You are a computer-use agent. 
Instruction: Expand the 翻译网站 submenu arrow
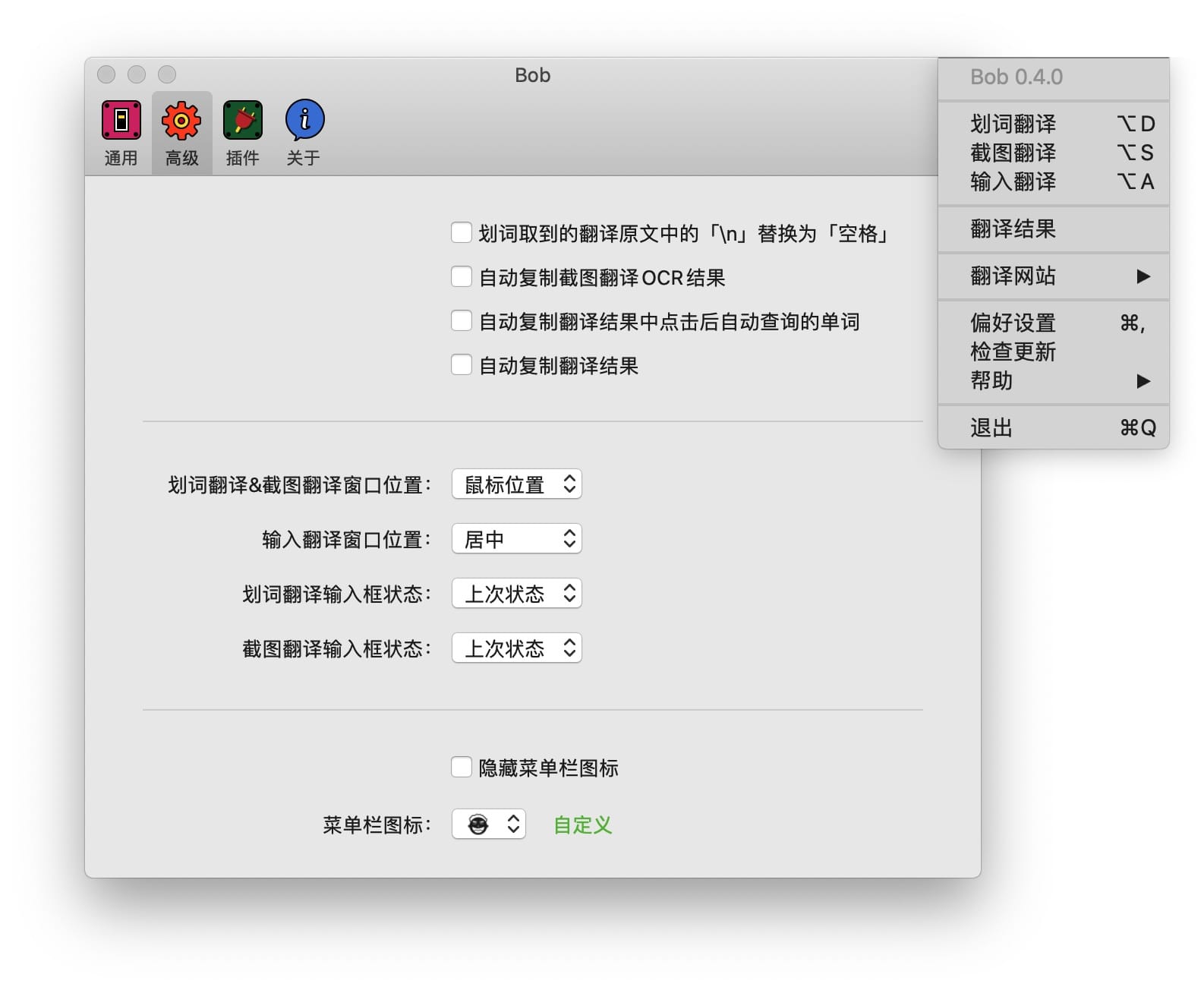coord(1143,276)
